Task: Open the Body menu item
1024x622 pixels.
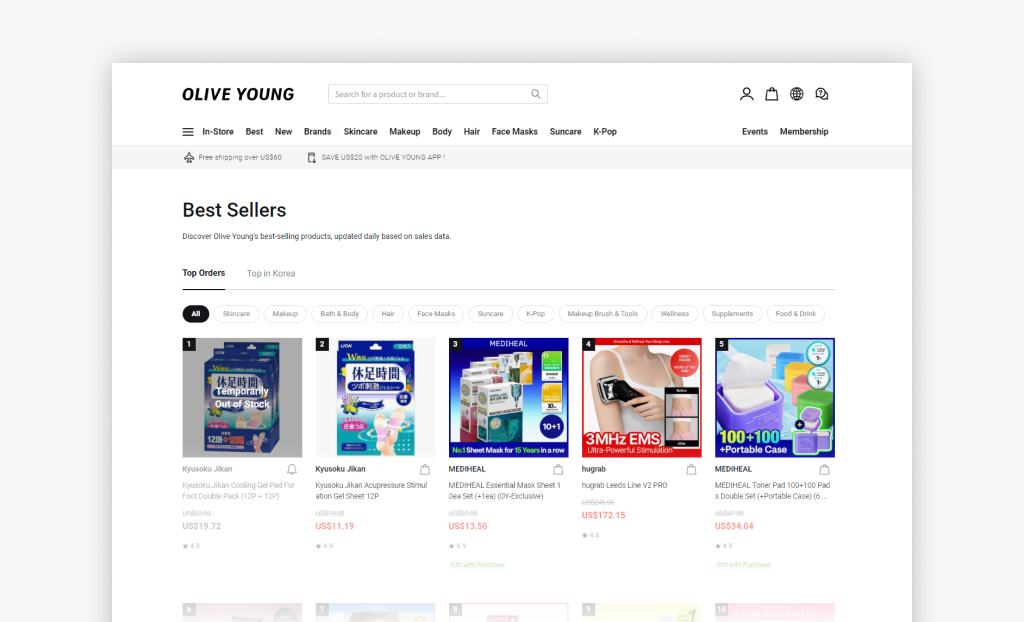Action: pyautogui.click(x=442, y=131)
